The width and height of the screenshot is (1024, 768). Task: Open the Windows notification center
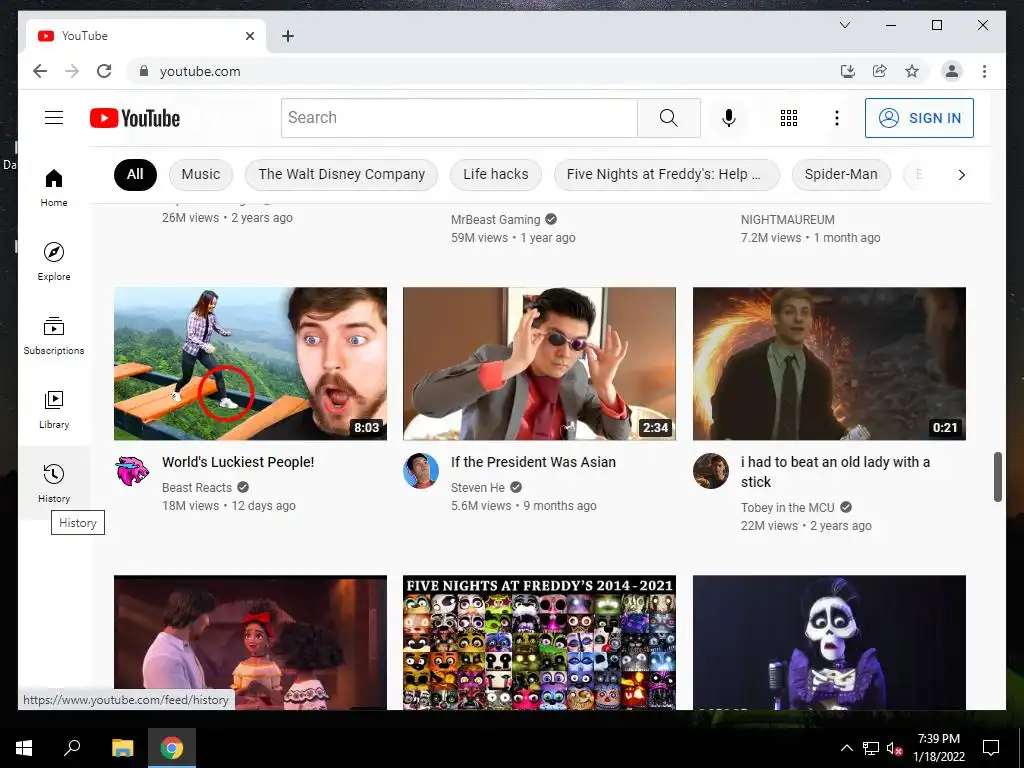tap(991, 748)
